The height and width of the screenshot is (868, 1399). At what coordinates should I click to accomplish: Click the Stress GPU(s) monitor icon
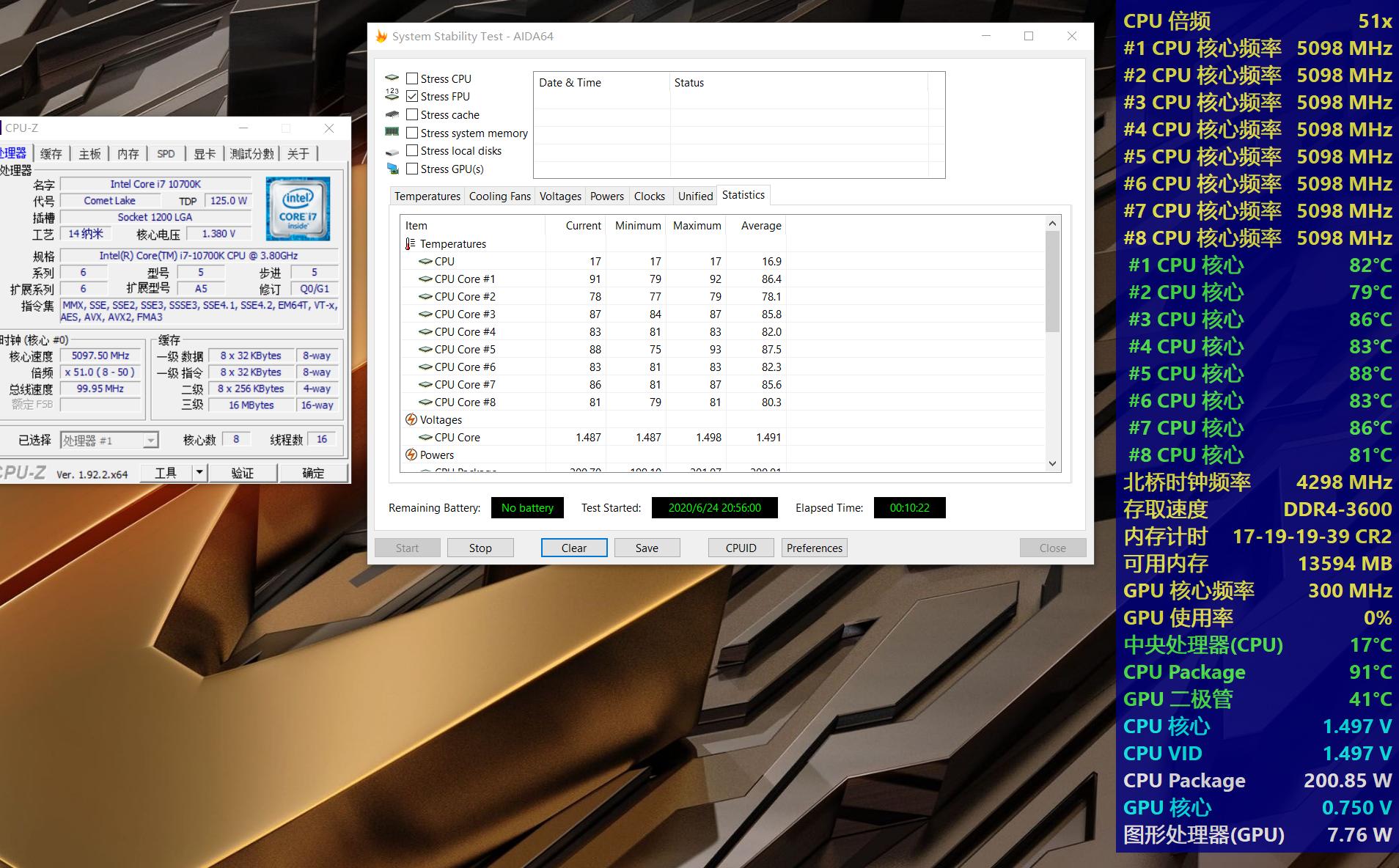pos(392,169)
